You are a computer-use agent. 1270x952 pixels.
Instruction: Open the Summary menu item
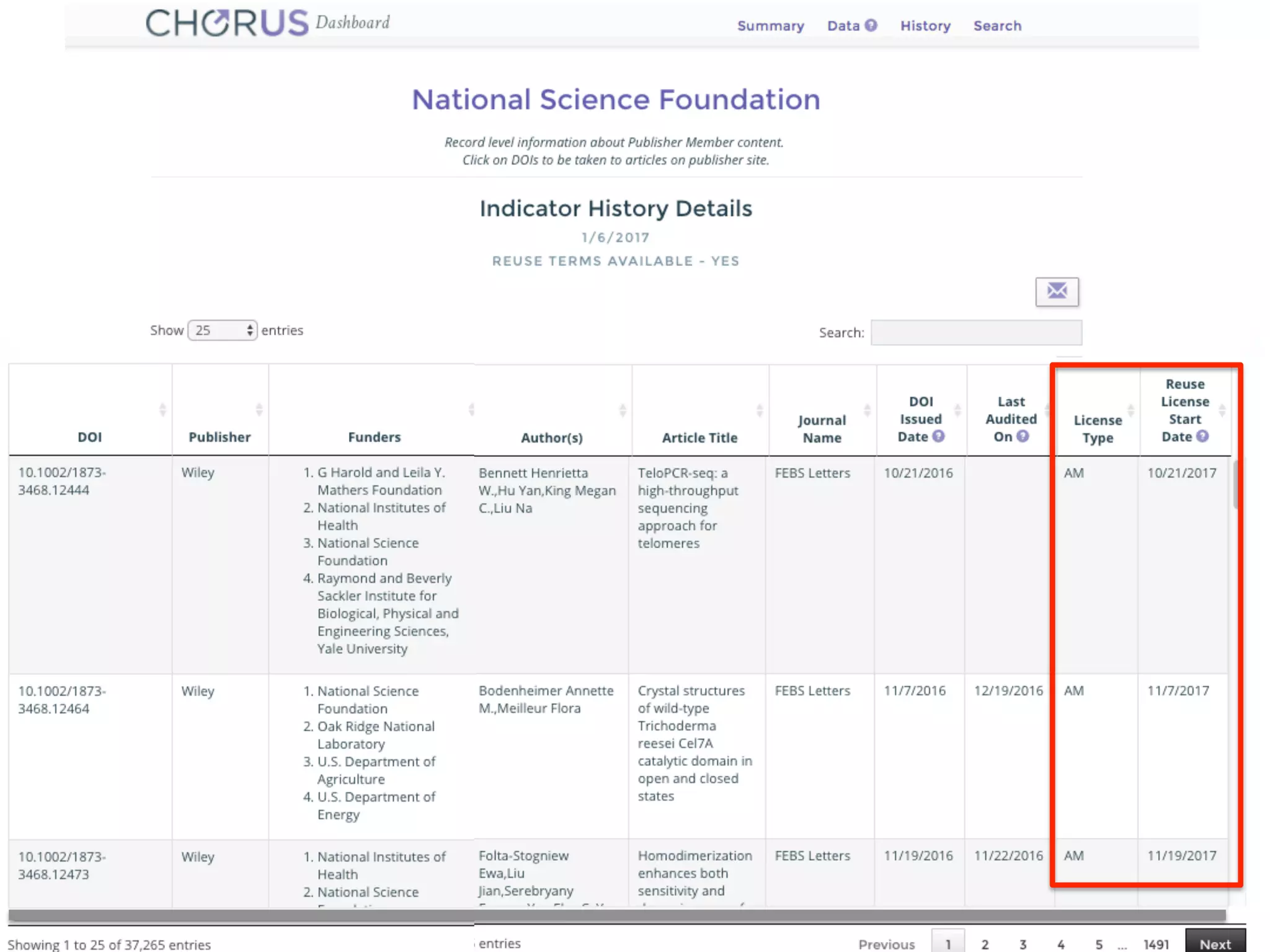click(771, 26)
